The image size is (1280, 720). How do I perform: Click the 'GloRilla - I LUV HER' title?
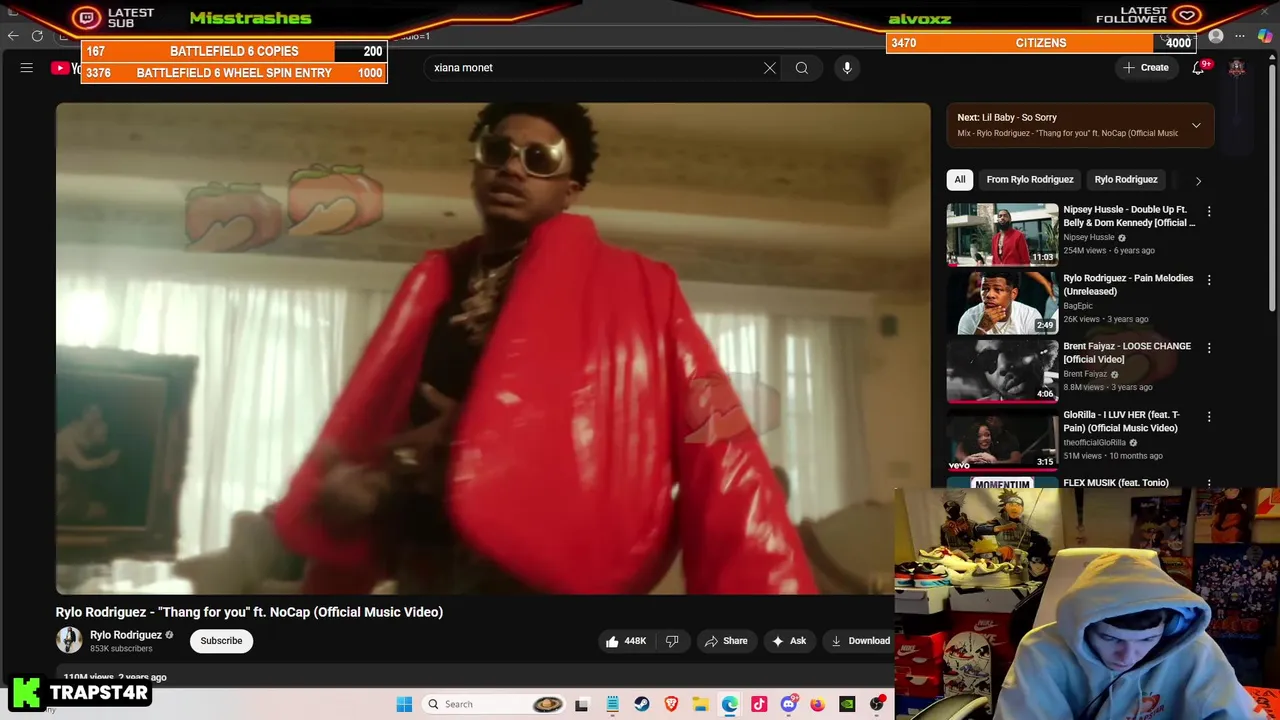pos(1121,421)
